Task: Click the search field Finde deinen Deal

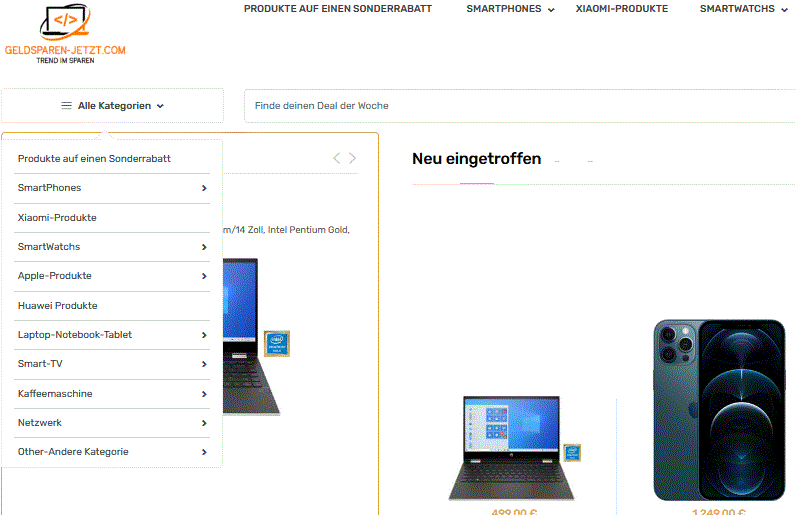Action: click(520, 106)
